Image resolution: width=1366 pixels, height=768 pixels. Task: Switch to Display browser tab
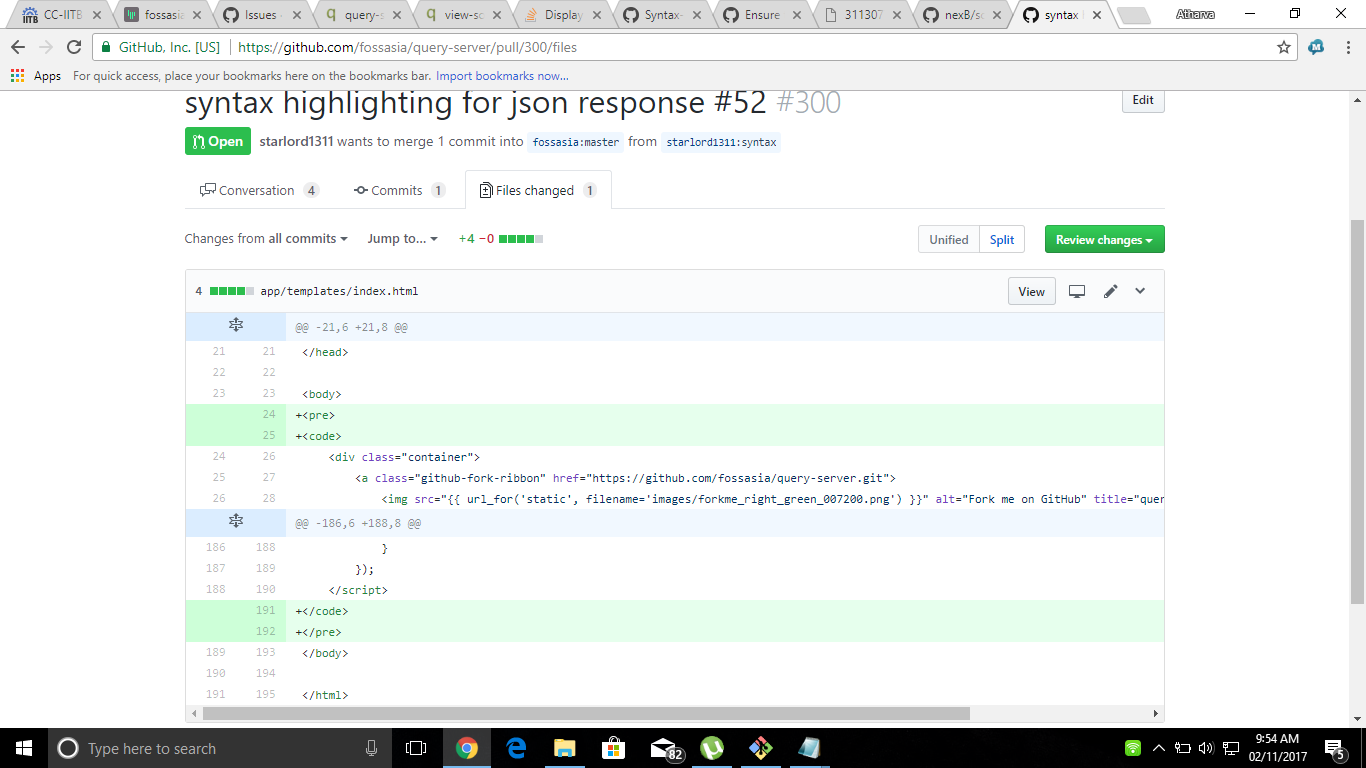pyautogui.click(x=561, y=15)
